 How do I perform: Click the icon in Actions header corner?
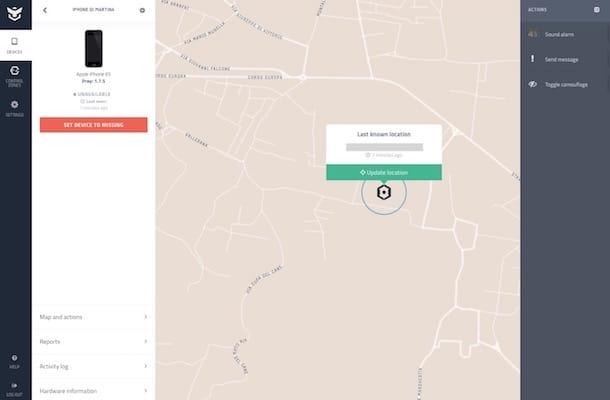click(597, 9)
